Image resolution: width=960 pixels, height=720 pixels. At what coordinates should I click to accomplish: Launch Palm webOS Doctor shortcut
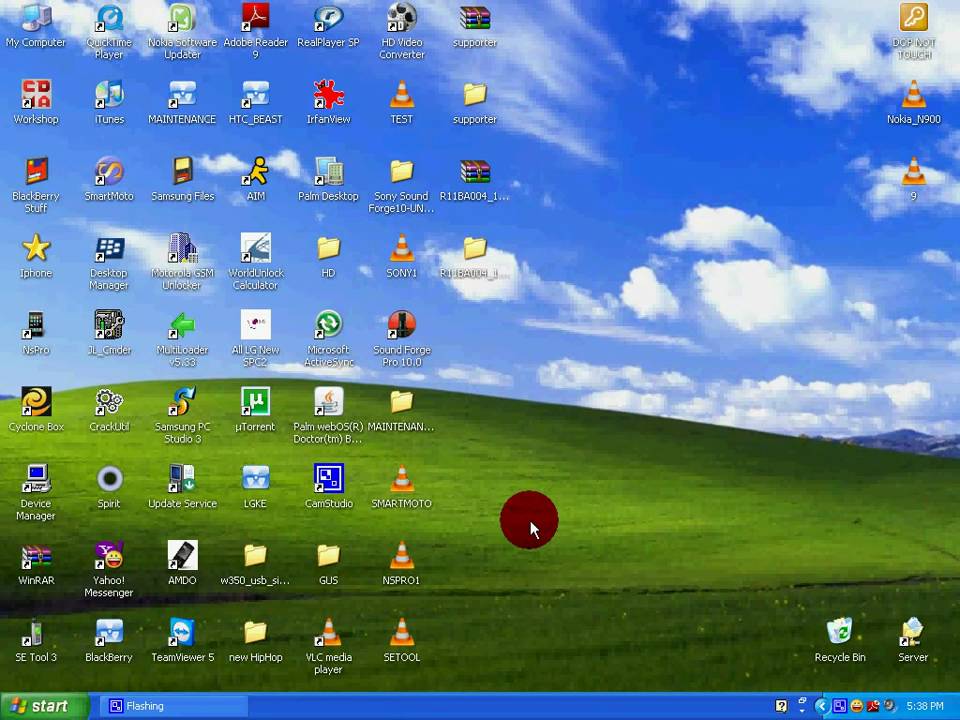(329, 402)
